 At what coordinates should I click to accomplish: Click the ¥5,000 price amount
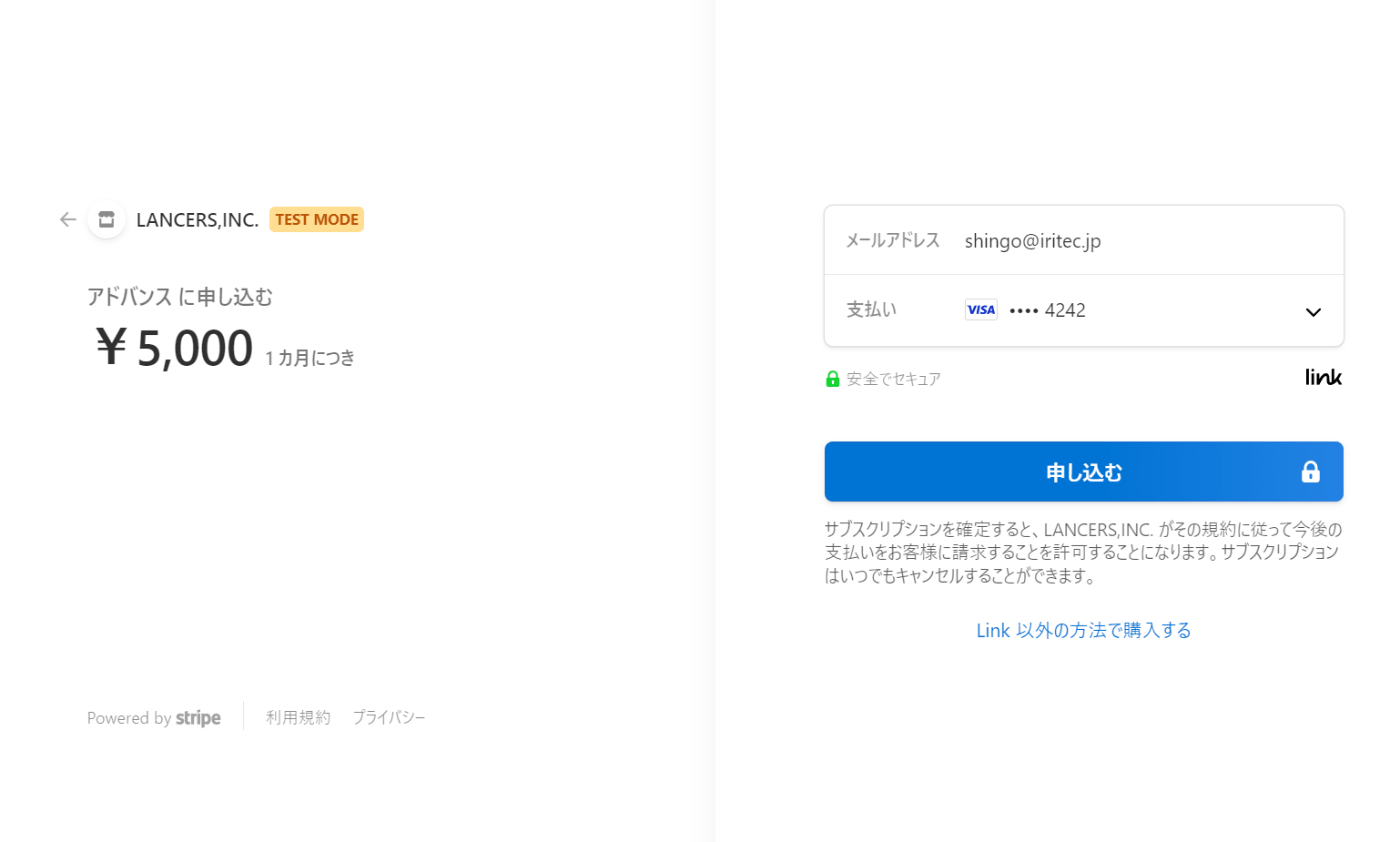click(x=174, y=348)
